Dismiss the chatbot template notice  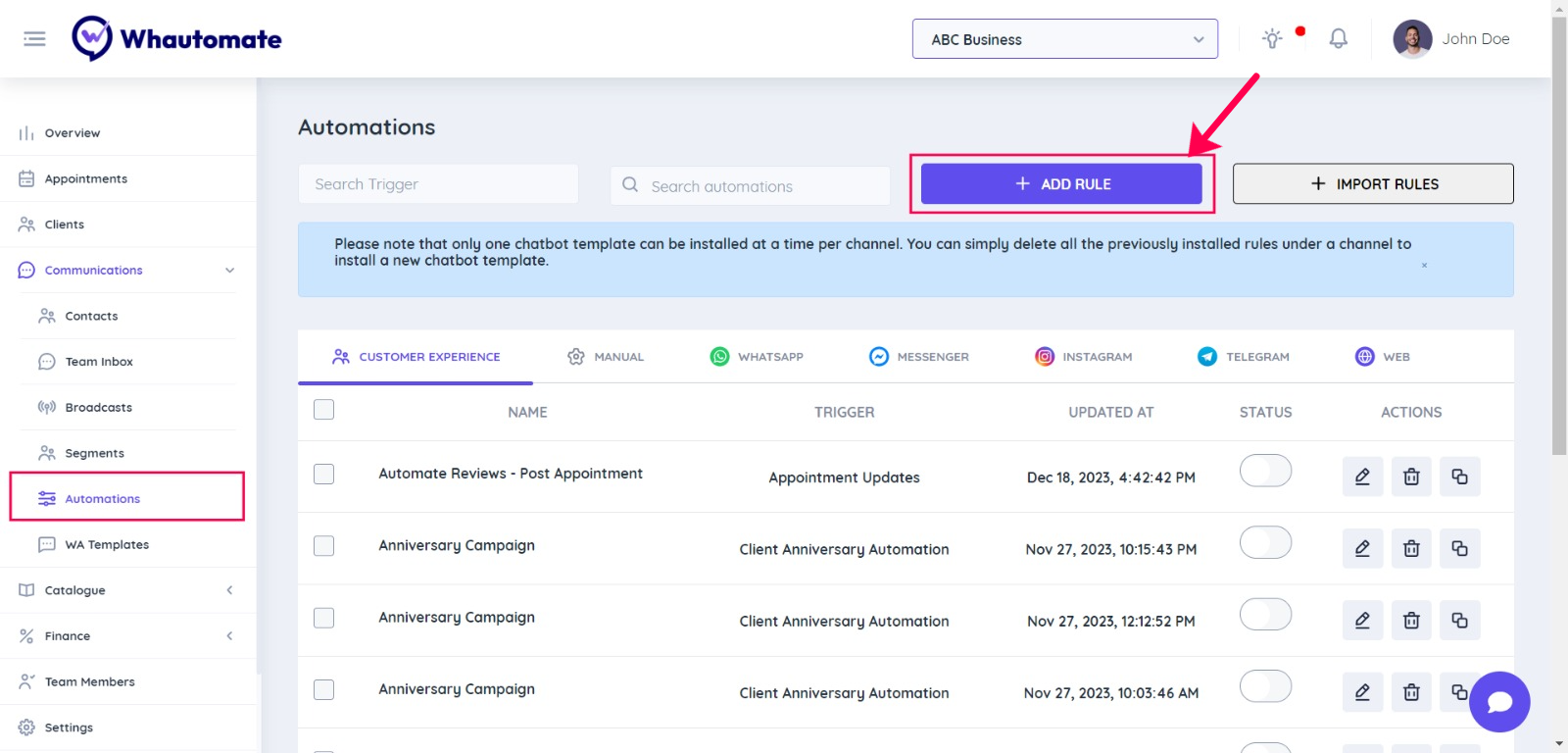(1424, 266)
